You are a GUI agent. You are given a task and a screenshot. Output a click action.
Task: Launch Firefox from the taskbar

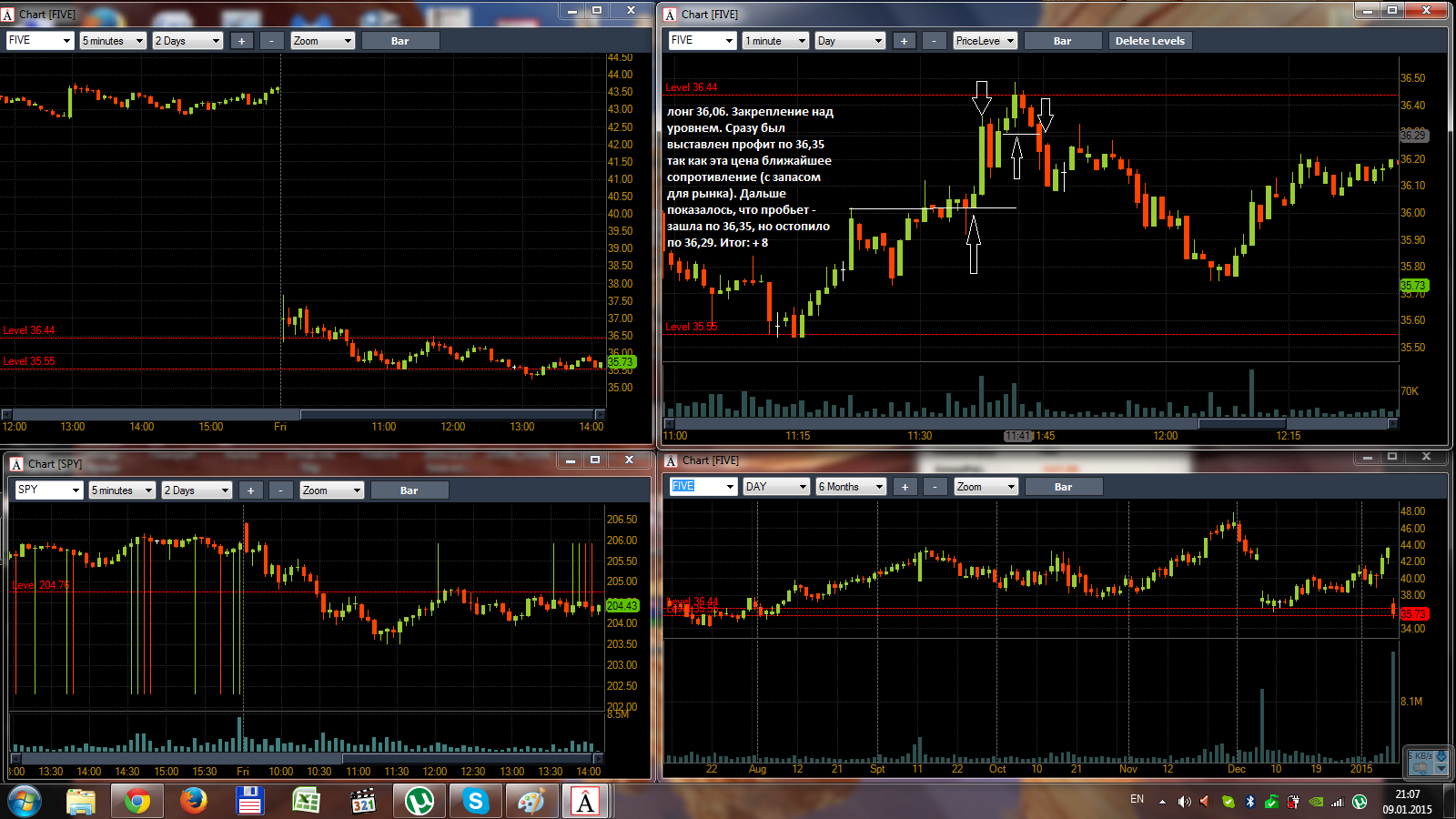(194, 802)
